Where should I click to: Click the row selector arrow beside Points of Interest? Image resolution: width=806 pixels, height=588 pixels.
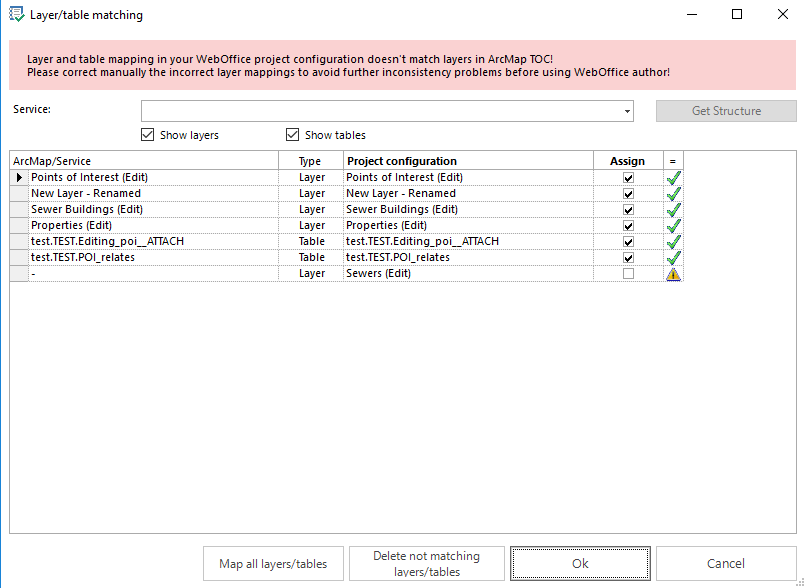click(19, 177)
